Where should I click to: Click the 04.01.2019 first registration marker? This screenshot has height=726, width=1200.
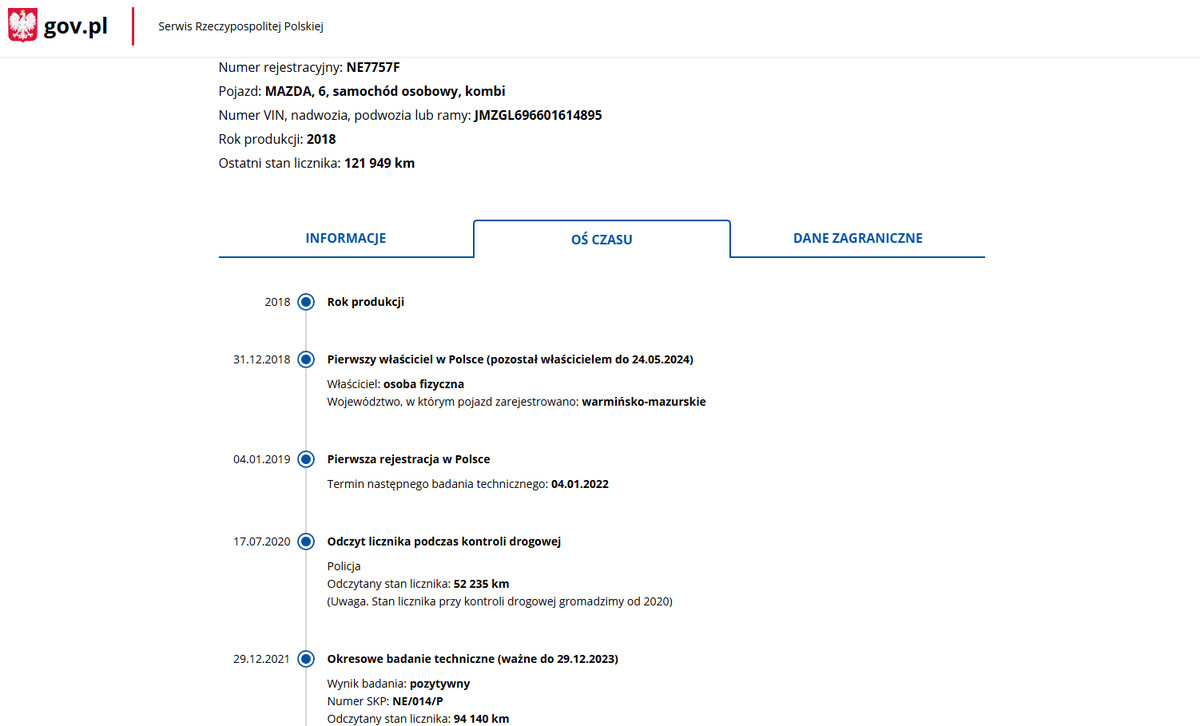tap(306, 460)
